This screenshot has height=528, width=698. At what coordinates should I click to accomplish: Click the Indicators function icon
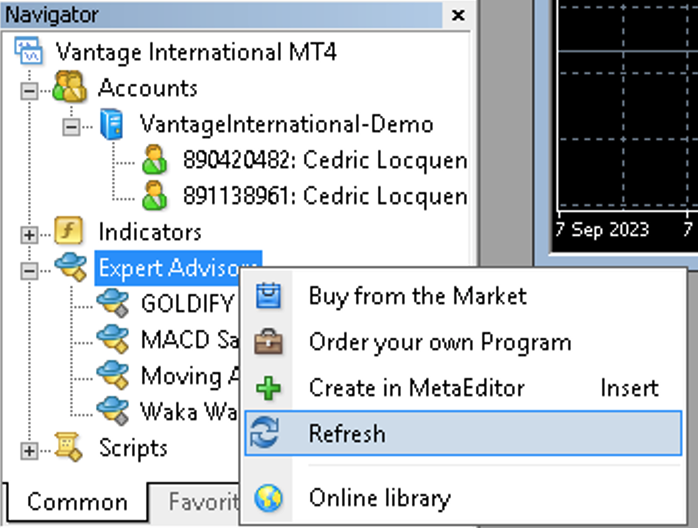tap(68, 231)
